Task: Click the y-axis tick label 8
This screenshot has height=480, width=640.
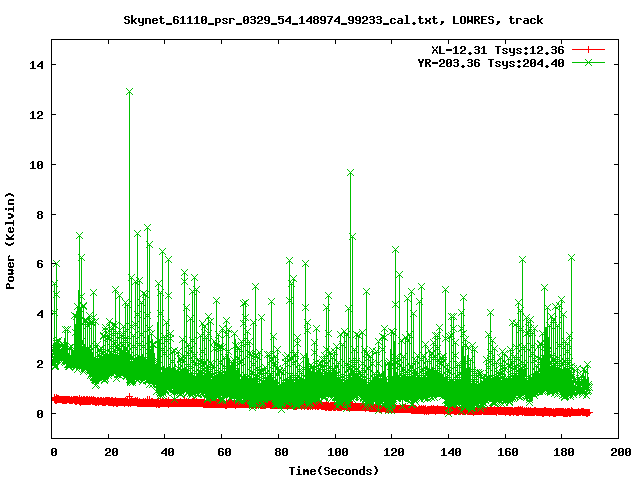Action: 40,215
